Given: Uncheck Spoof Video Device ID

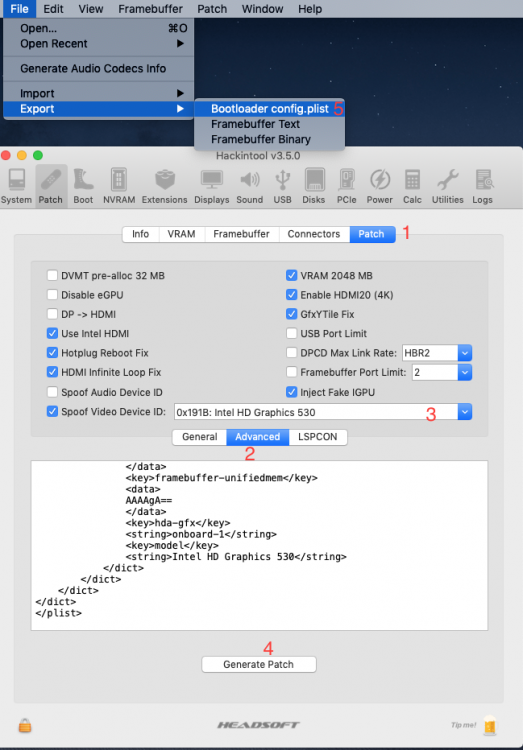Looking at the screenshot, I should [x=52, y=411].
